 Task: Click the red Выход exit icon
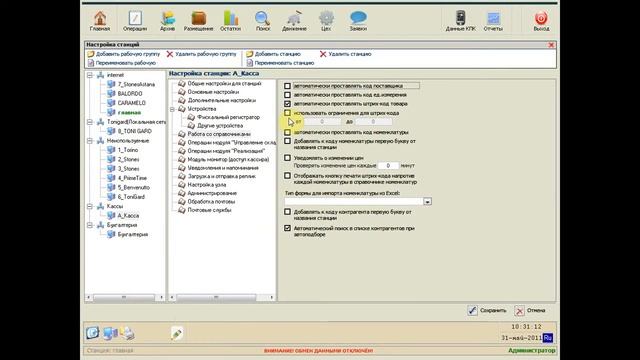click(x=541, y=21)
